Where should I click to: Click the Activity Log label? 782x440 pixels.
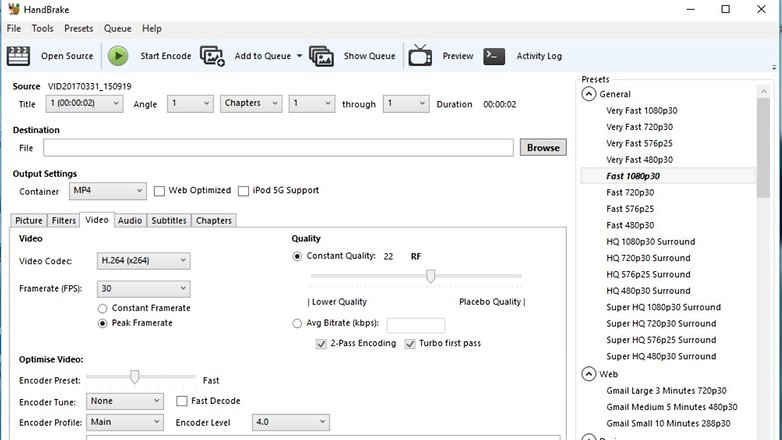tap(539, 56)
